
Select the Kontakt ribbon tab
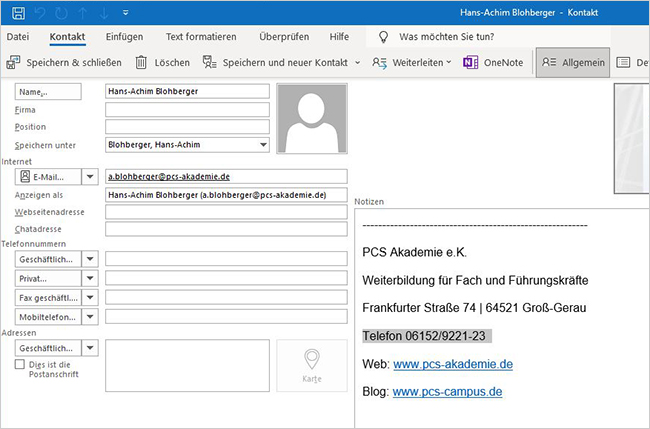(x=67, y=36)
